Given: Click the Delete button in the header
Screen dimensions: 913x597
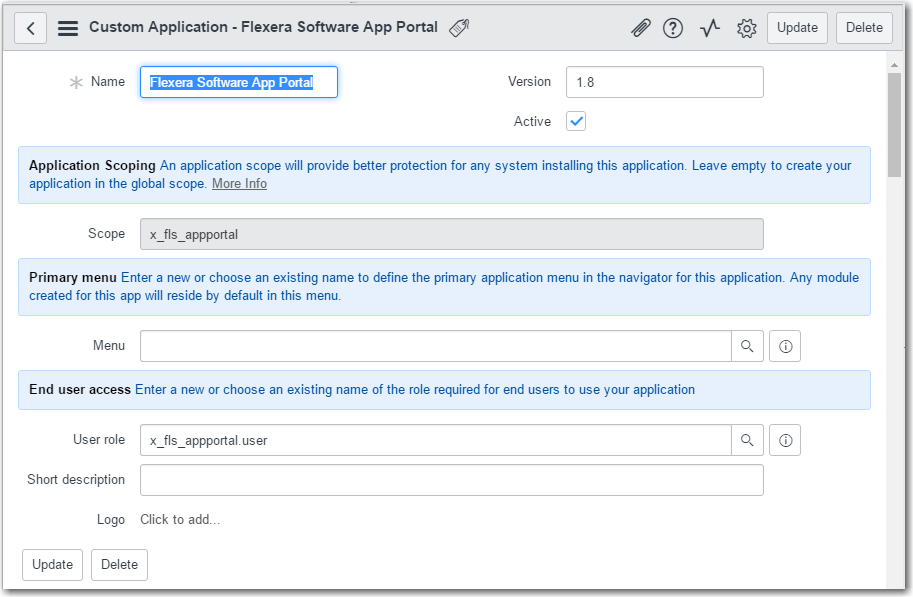Looking at the screenshot, I should point(864,28).
